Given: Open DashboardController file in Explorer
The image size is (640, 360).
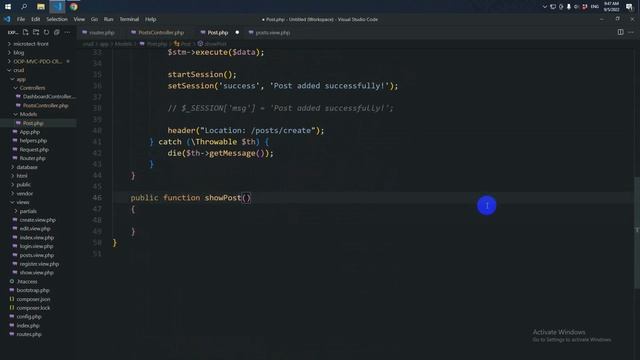Looking at the screenshot, I should tap(49, 97).
